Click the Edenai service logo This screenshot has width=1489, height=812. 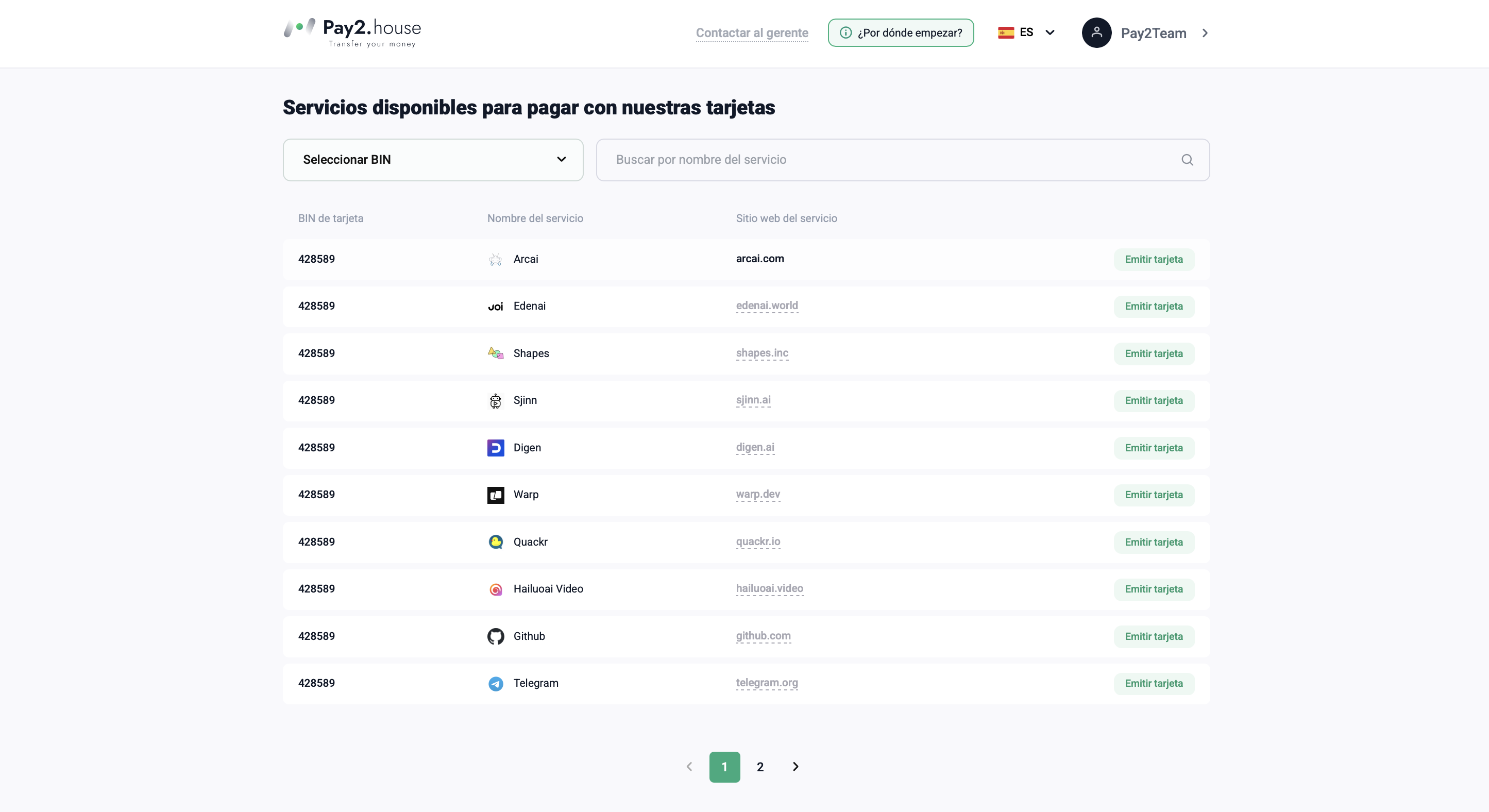tap(495, 307)
